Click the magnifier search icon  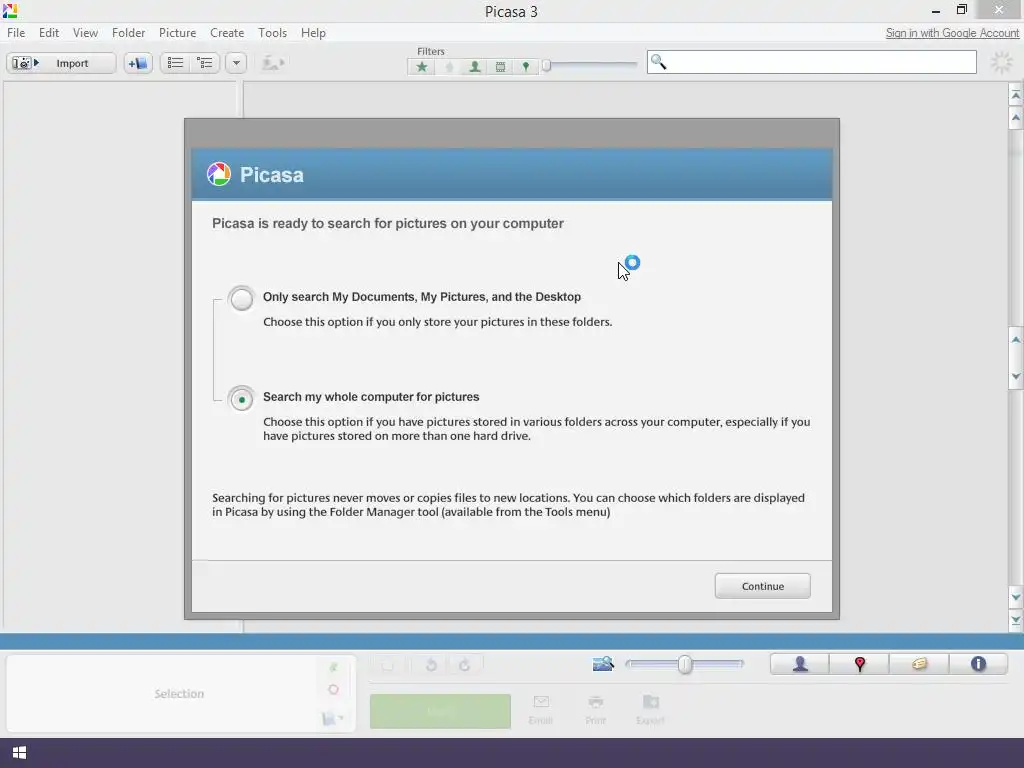point(658,62)
